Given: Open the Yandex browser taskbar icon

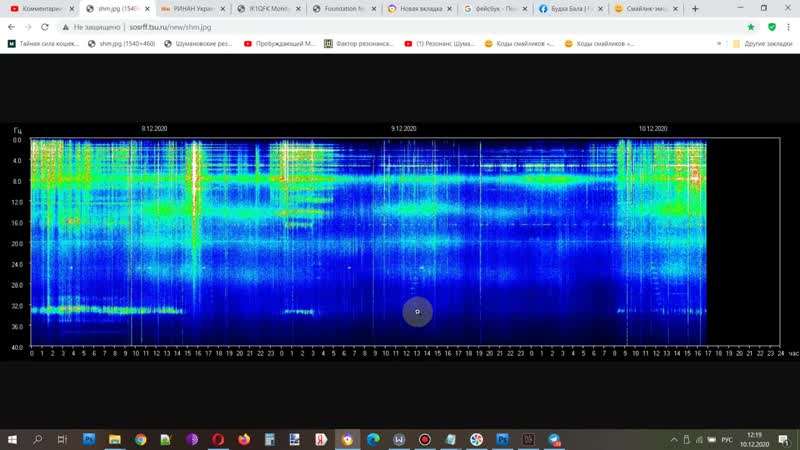Looking at the screenshot, I should (321, 439).
